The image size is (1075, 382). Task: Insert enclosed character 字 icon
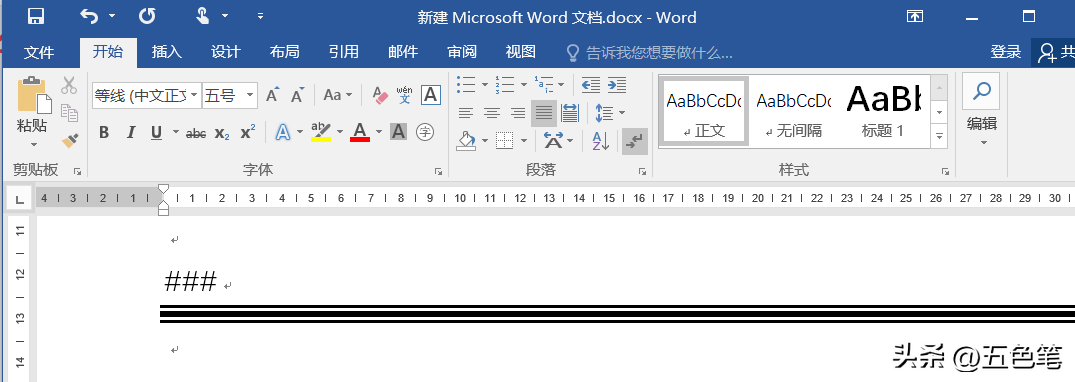coord(425,132)
